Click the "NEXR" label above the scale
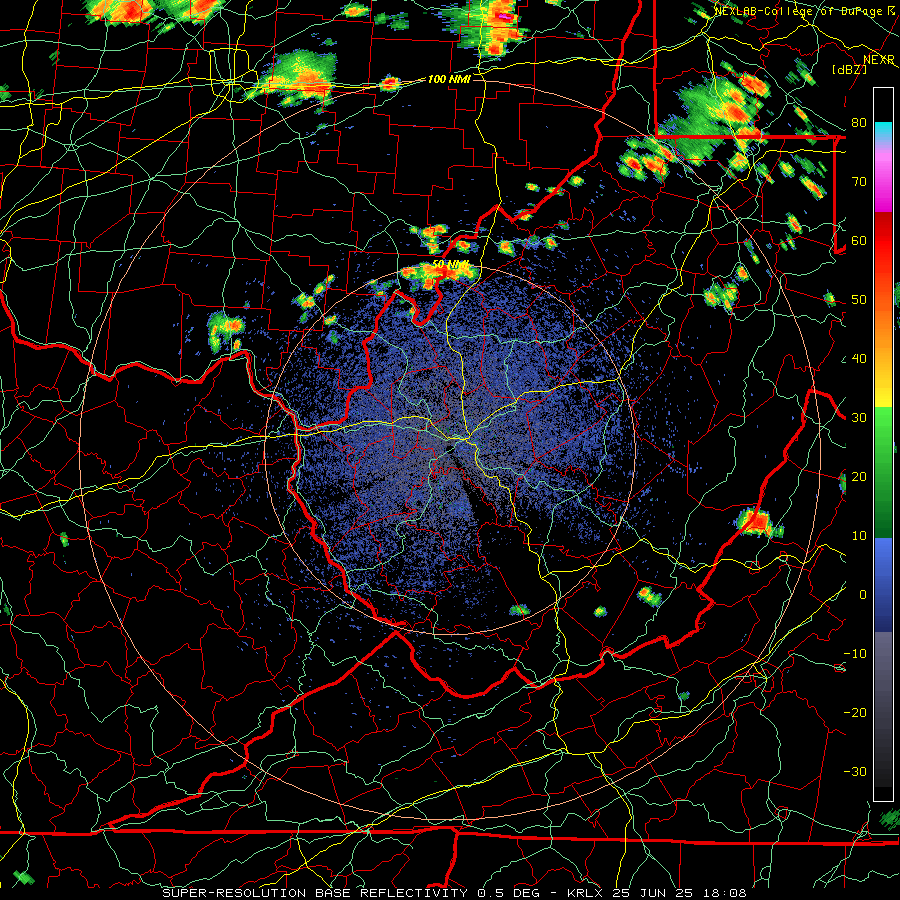 point(879,60)
